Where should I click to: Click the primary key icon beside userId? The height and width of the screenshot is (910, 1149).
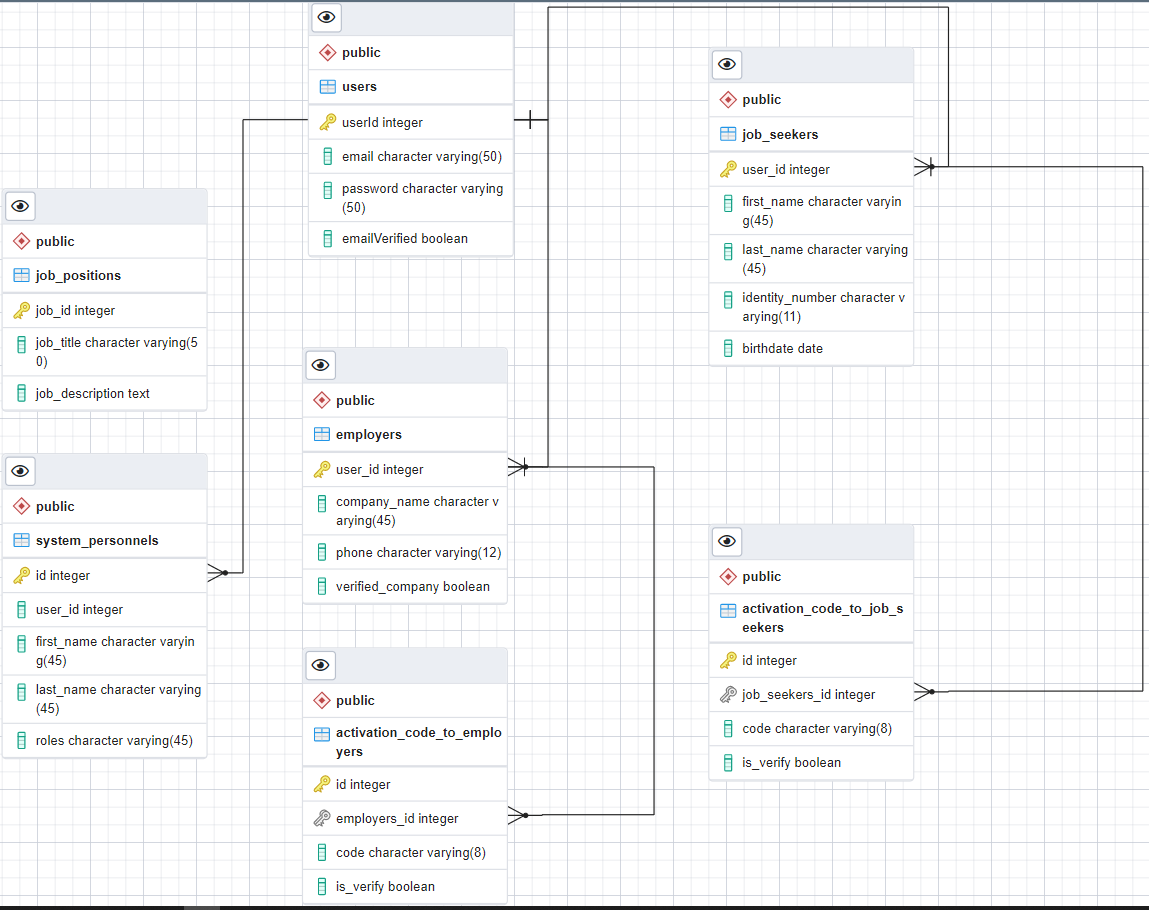coord(328,120)
